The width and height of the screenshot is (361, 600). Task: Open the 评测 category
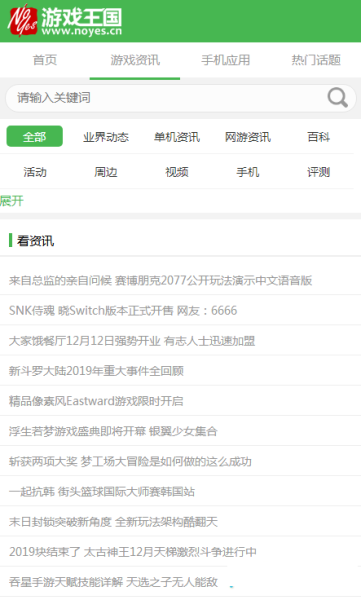tap(319, 172)
